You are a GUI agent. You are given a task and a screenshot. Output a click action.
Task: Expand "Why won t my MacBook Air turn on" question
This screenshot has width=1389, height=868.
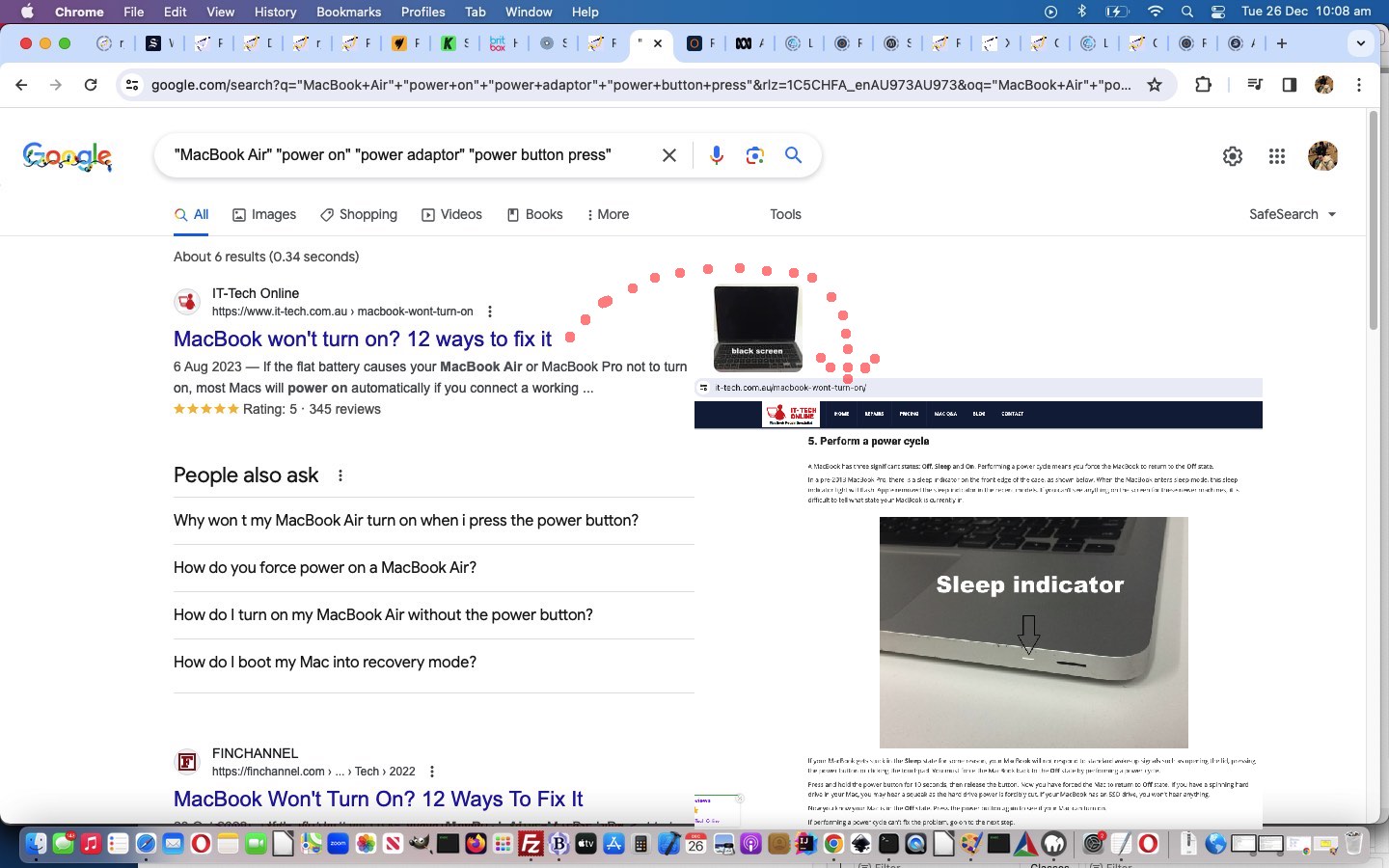(434, 521)
